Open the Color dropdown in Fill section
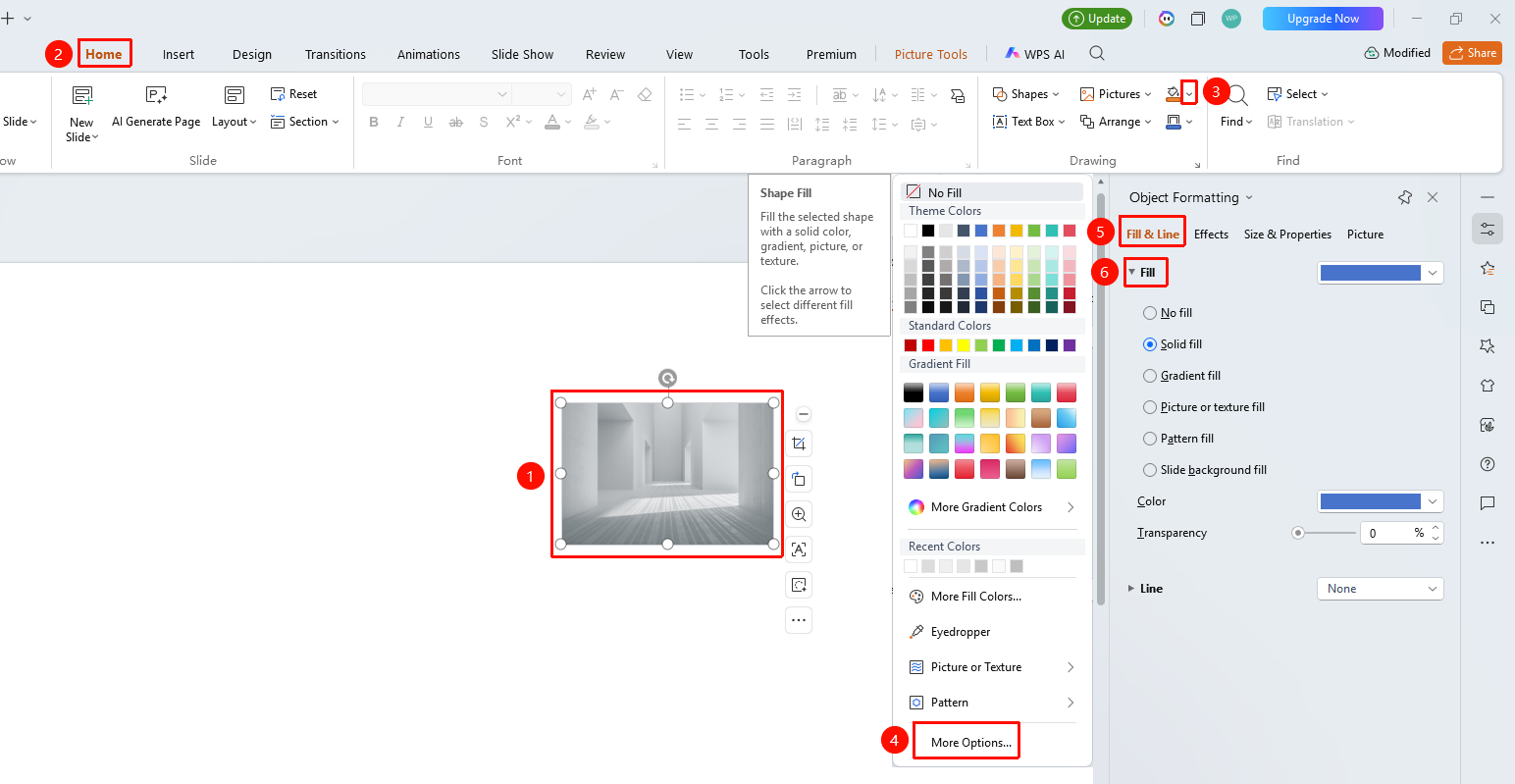This screenshot has height=784, width=1515. [1380, 501]
